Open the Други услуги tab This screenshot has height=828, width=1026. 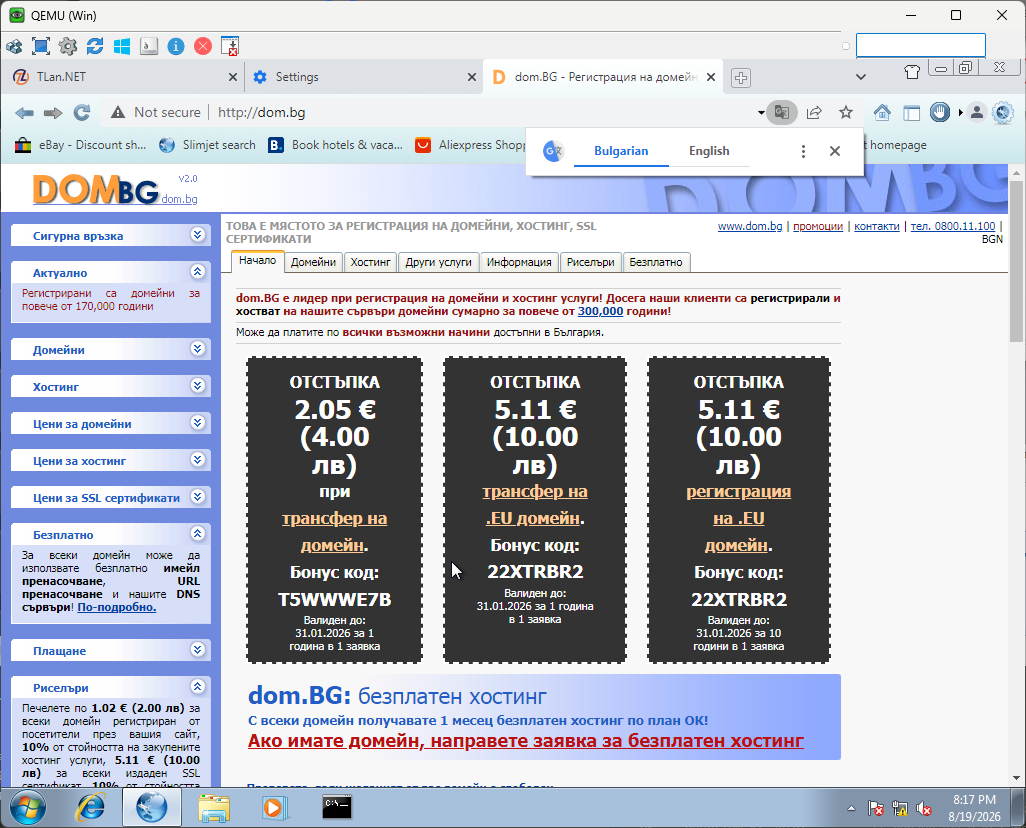(438, 262)
